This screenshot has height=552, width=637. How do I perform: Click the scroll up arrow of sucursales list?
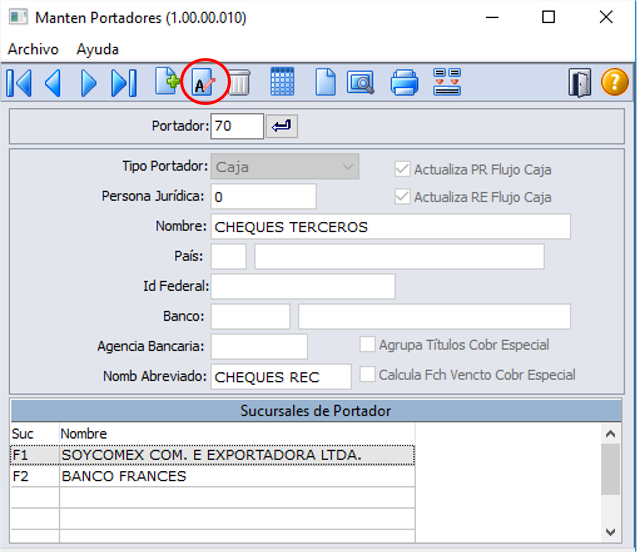click(x=610, y=434)
